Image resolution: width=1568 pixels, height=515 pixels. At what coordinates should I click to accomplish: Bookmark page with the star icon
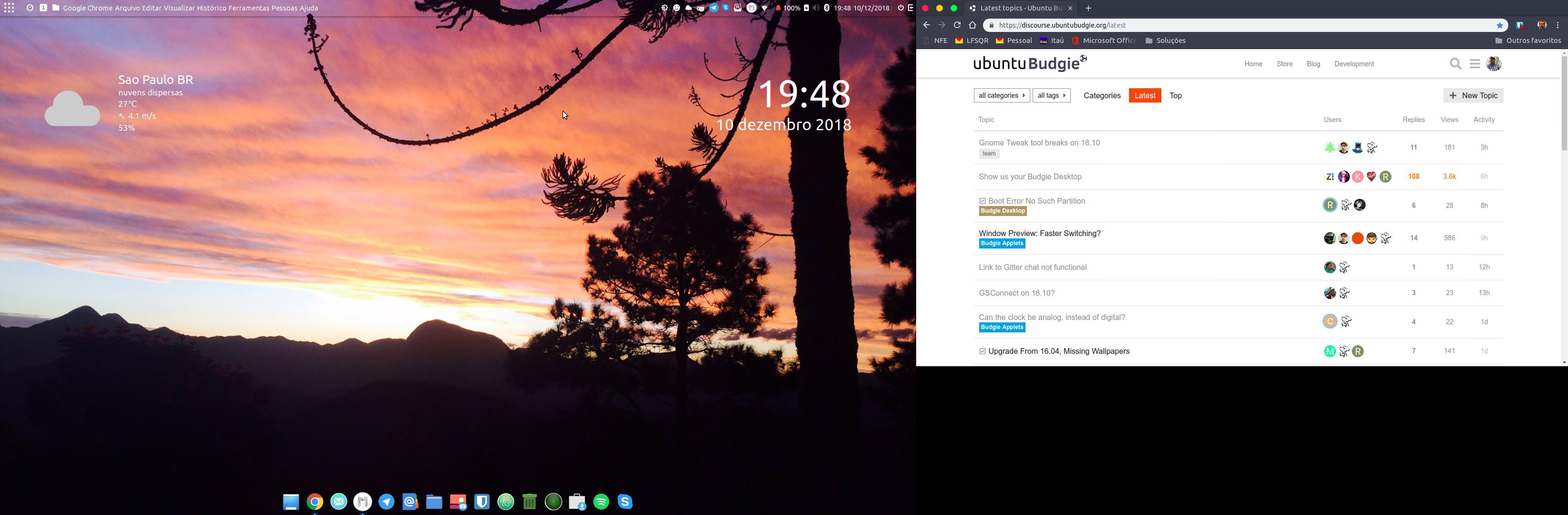pyautogui.click(x=1500, y=25)
